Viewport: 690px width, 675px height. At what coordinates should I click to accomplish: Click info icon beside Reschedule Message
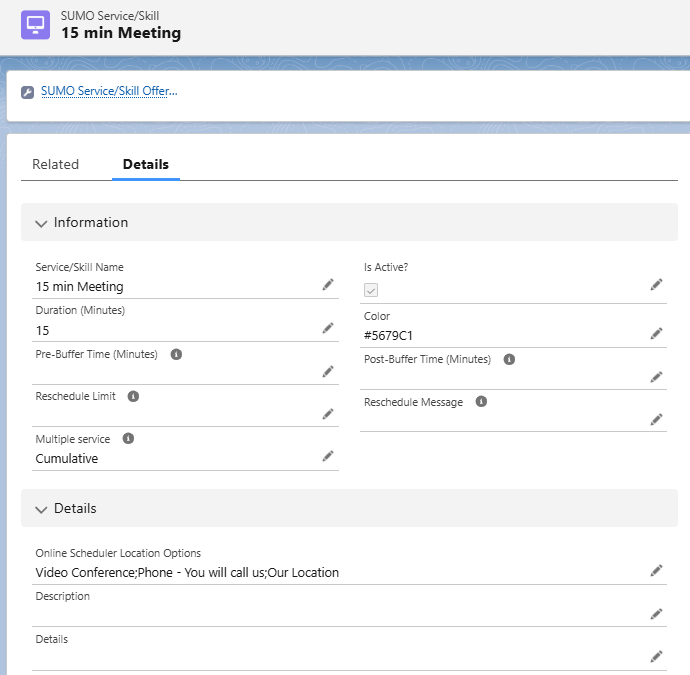[x=481, y=402]
